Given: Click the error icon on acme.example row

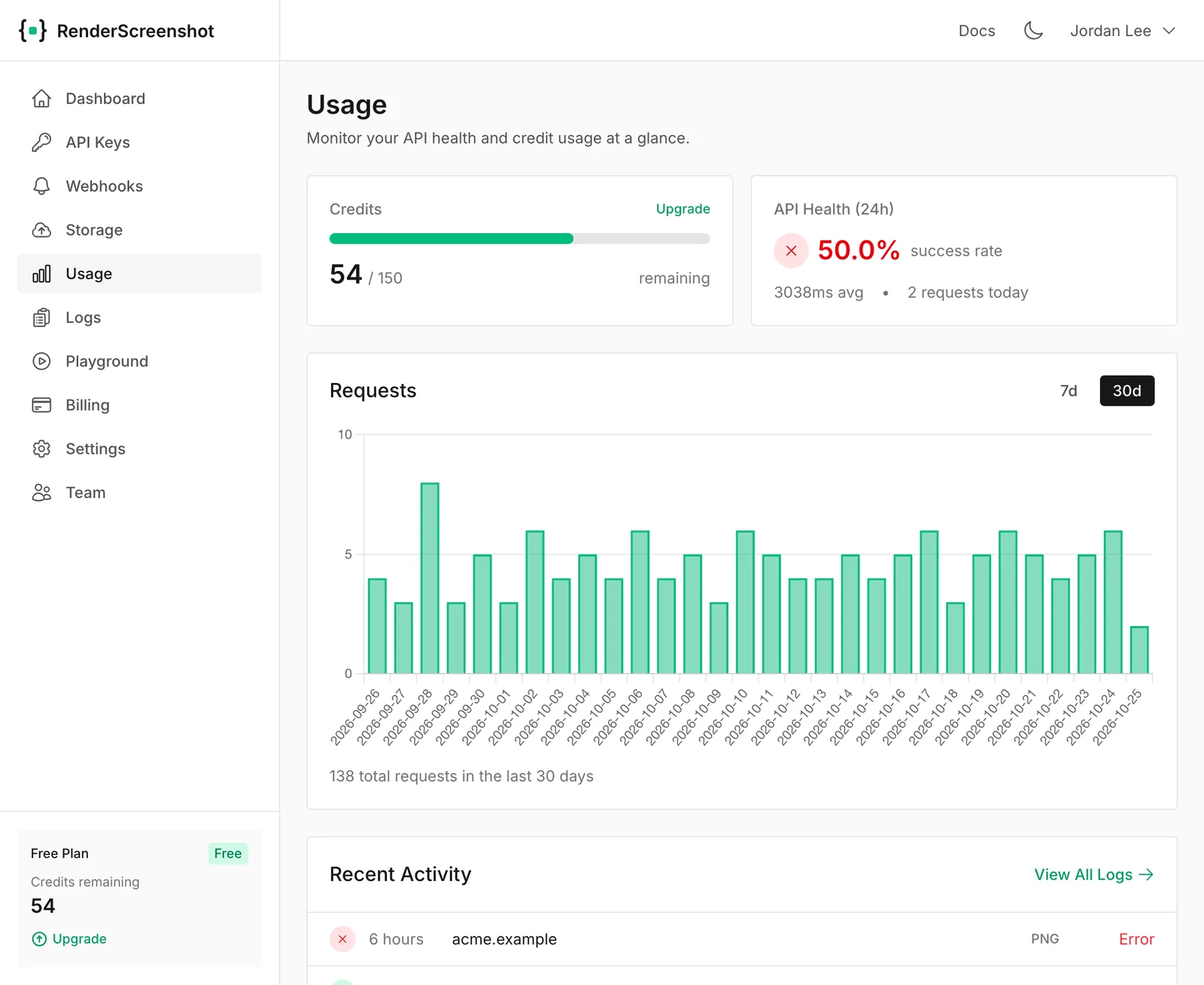Looking at the screenshot, I should (x=342, y=939).
